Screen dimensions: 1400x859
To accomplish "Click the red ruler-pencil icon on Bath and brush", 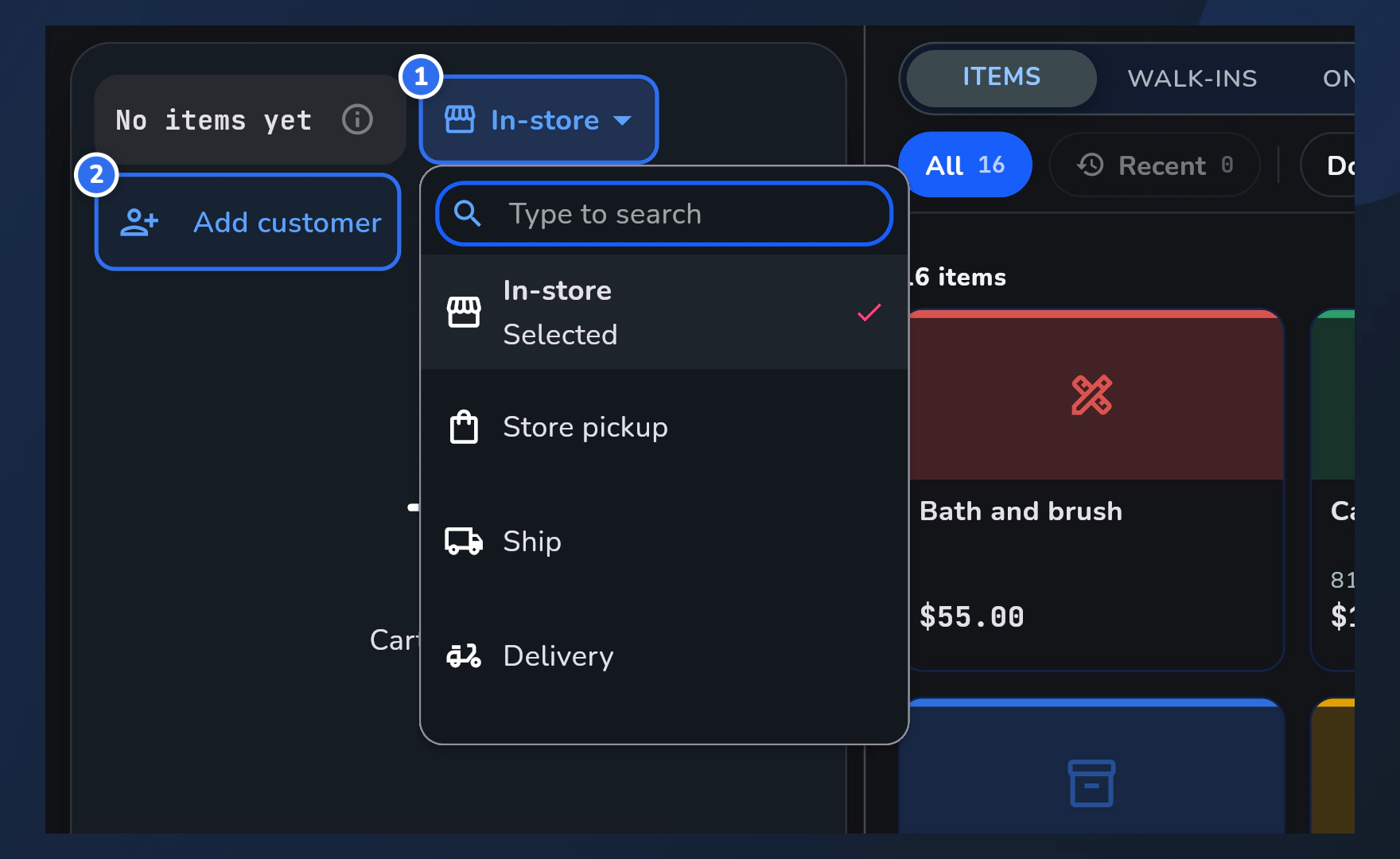I will point(1091,395).
